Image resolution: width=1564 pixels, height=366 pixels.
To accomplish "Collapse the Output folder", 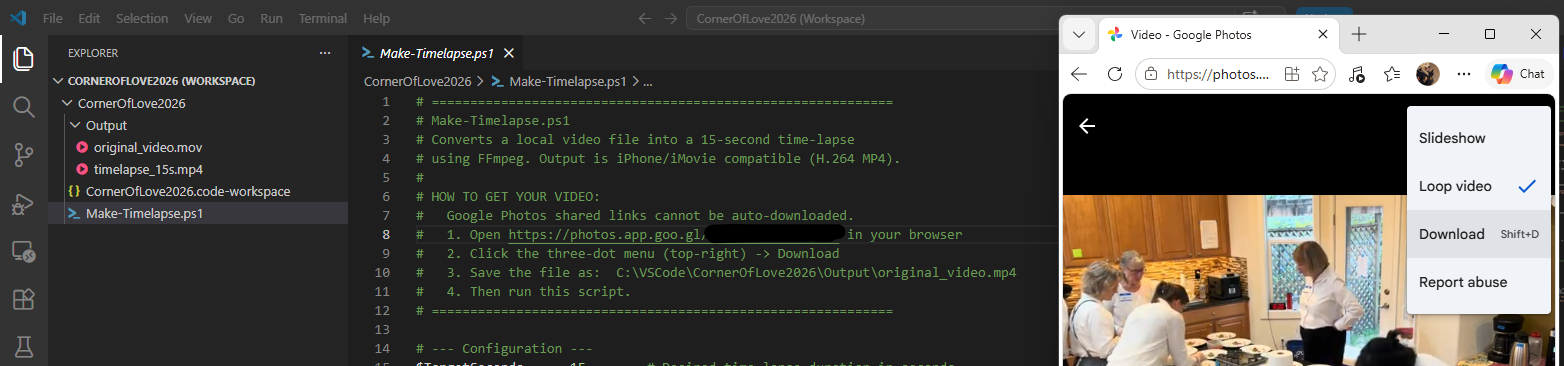I will [198, 125].
